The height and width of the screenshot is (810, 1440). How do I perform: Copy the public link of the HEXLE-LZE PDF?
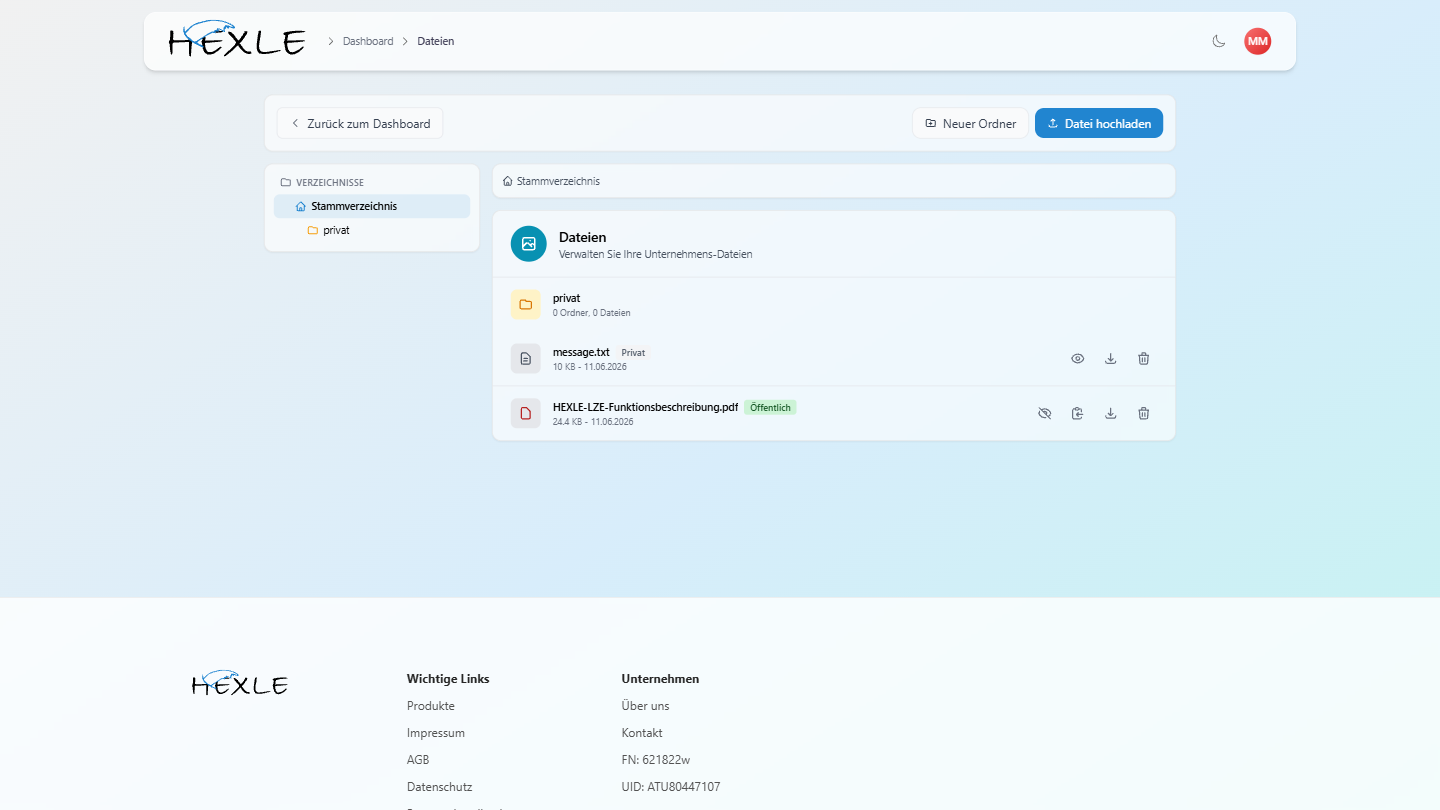click(x=1077, y=413)
